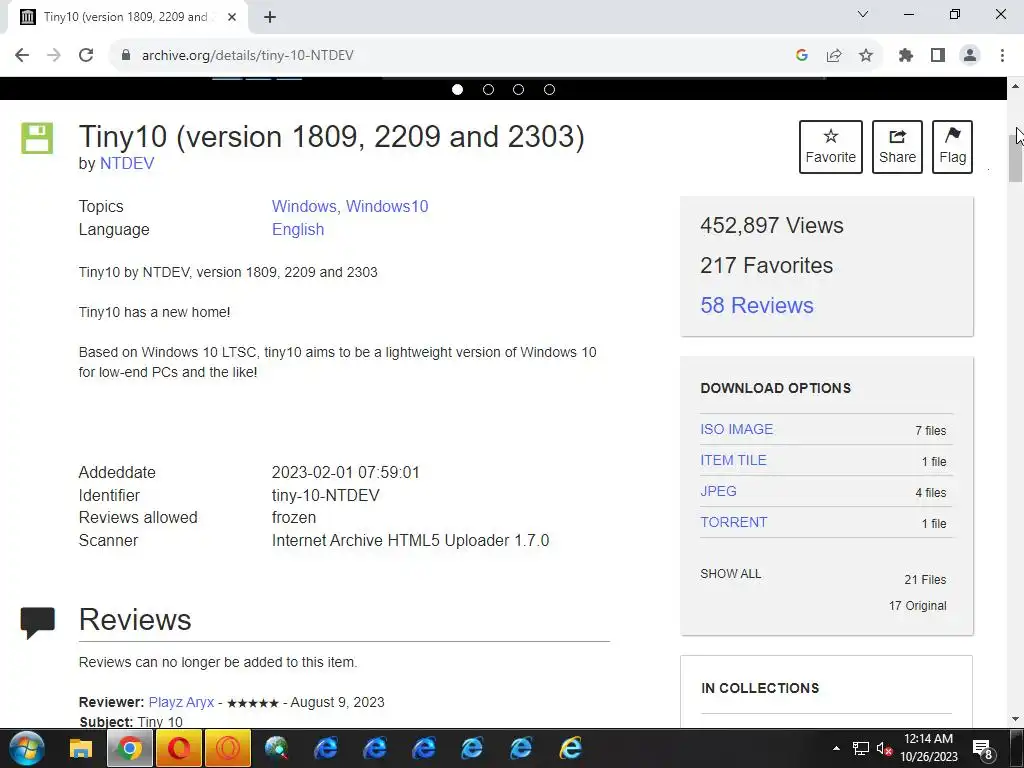Flag this item
This screenshot has width=1024, height=768.
pos(952,147)
